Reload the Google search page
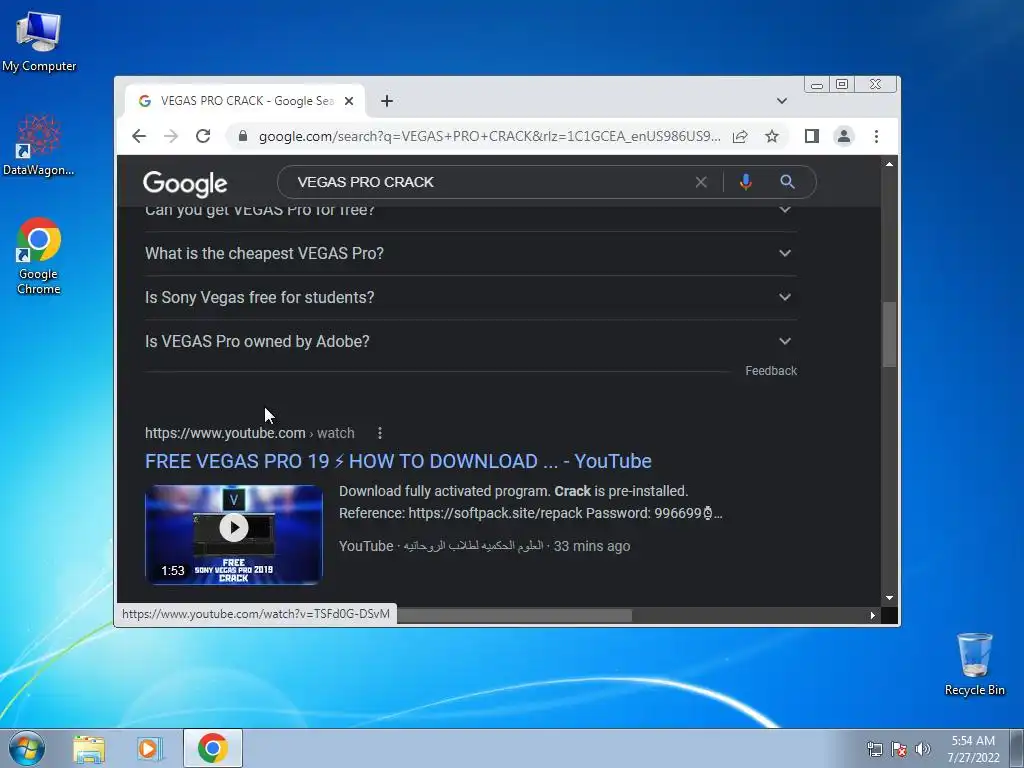1024x768 pixels. coord(203,136)
